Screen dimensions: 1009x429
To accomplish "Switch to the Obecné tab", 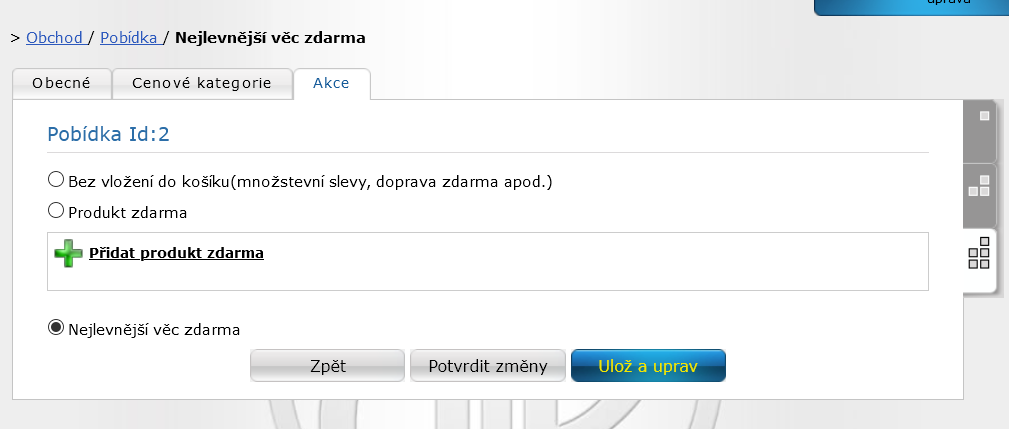I will click(x=62, y=84).
